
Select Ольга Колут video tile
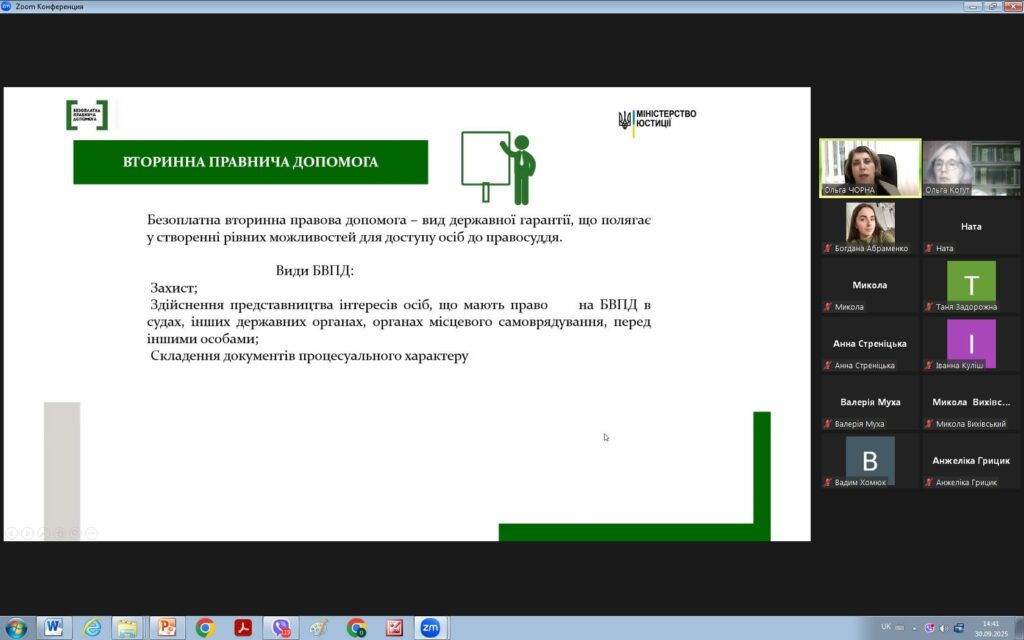coord(970,167)
